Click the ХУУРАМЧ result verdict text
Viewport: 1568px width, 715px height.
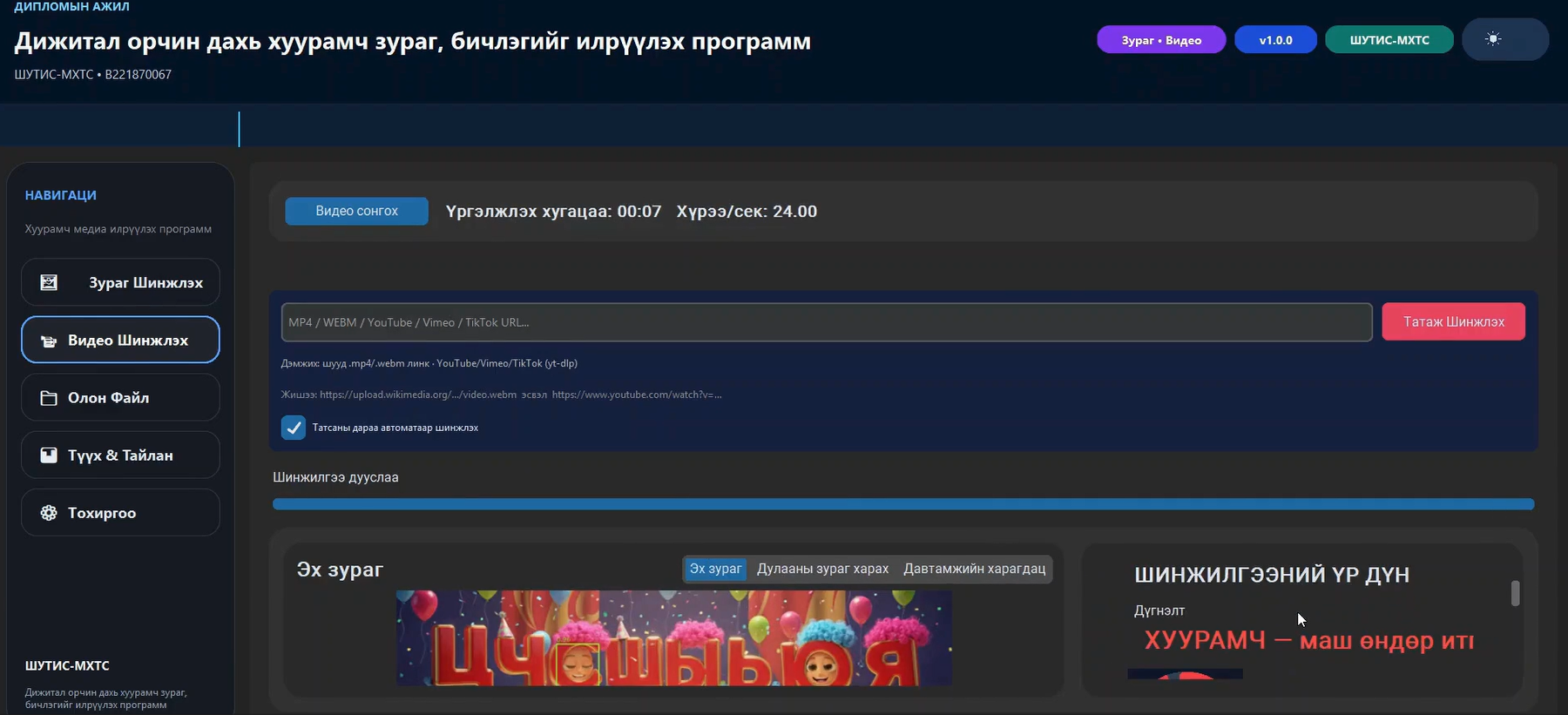pos(1308,640)
